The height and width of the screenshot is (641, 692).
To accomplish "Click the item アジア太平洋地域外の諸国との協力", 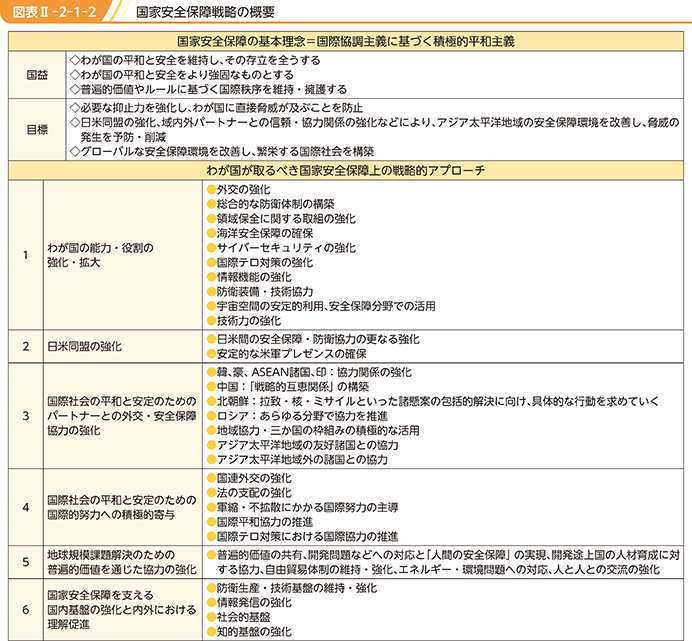I will (x=297, y=460).
